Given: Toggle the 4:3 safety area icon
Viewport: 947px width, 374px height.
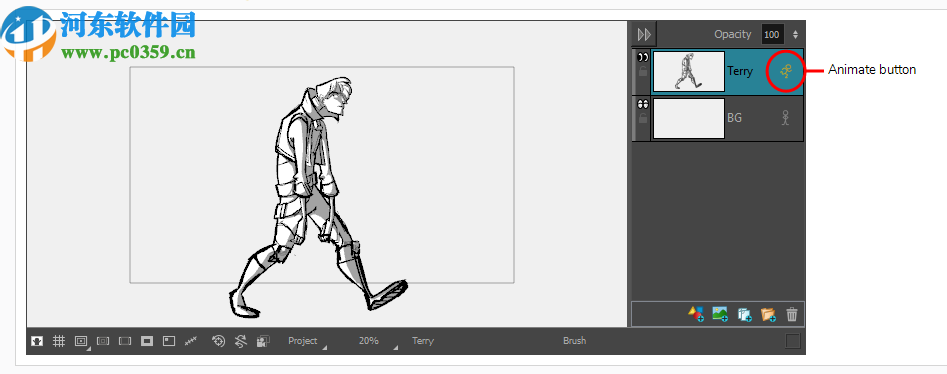Looking at the screenshot, I should (103, 341).
